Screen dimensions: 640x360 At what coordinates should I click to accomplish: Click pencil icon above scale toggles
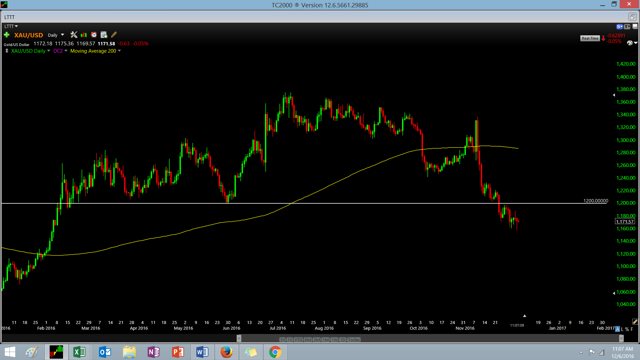(x=635, y=322)
